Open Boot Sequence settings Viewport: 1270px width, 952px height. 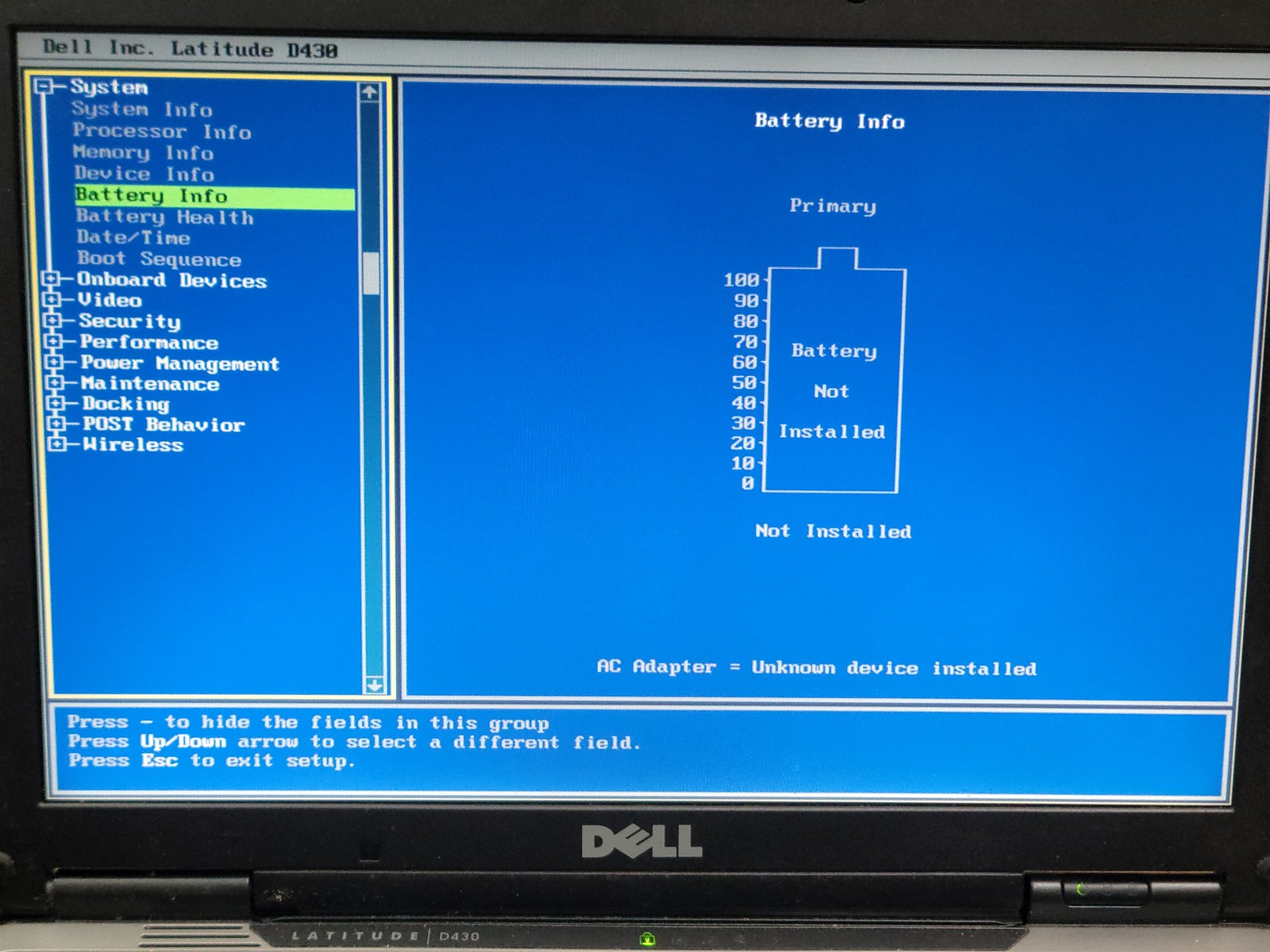point(159,259)
